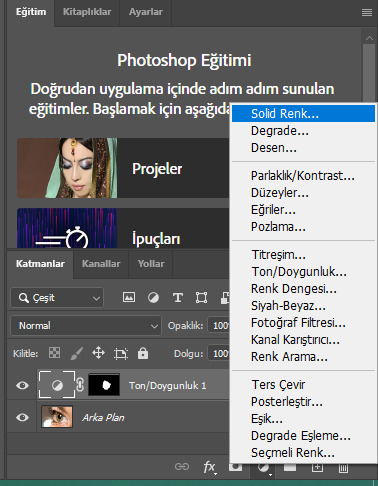
Task: Filter layers by adjustment layer icon
Action: pyautogui.click(x=153, y=297)
